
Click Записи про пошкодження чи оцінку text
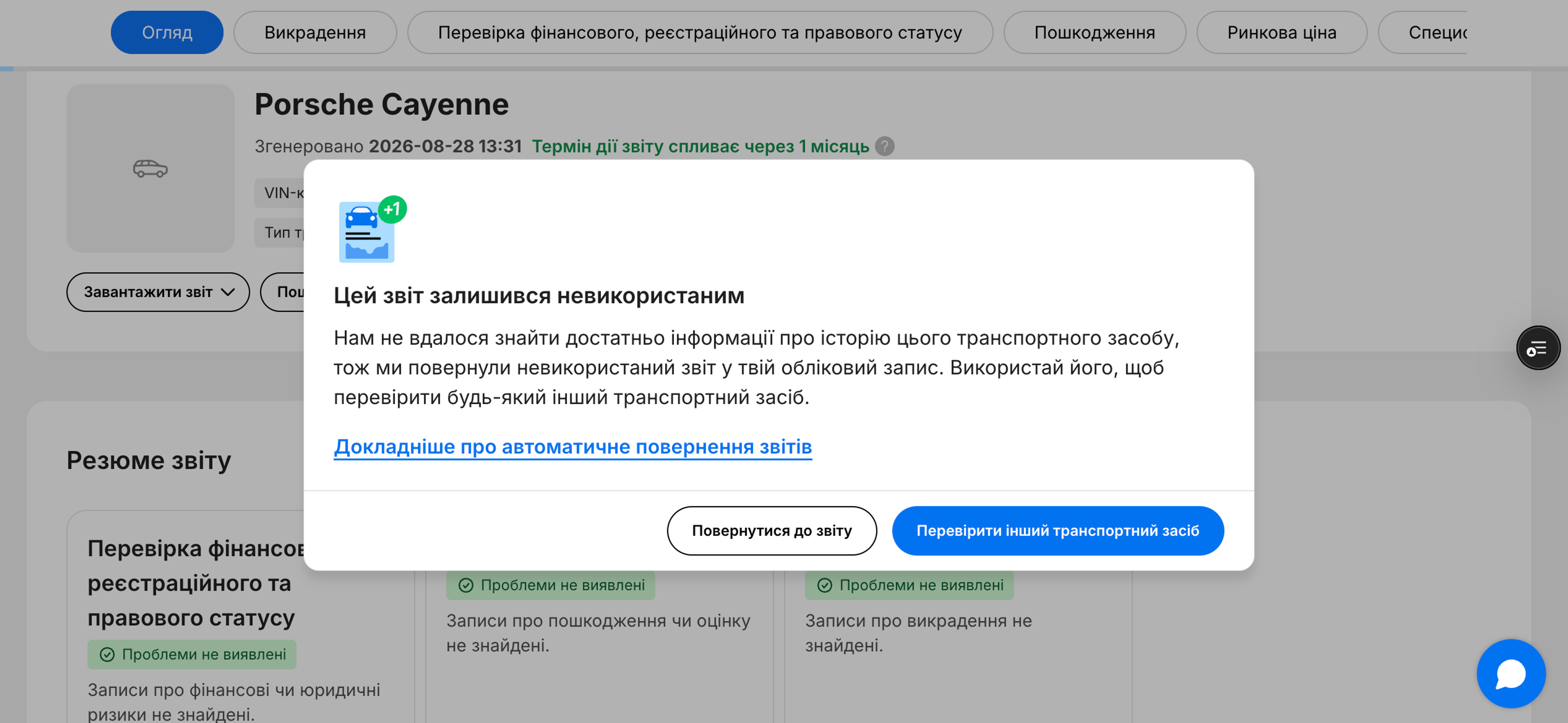point(598,633)
